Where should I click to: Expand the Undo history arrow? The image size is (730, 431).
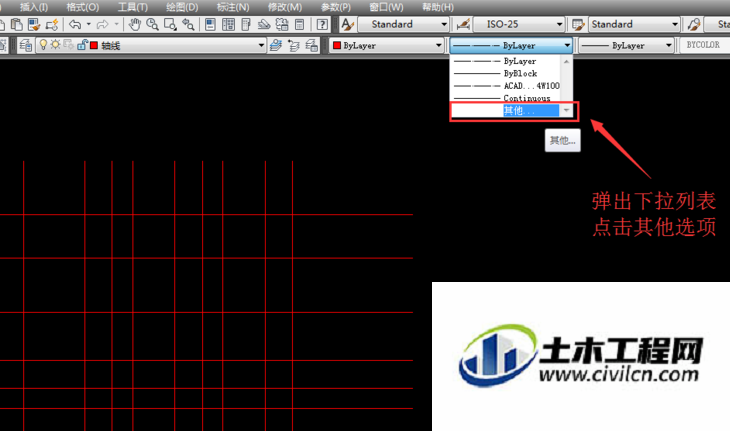[x=88, y=24]
